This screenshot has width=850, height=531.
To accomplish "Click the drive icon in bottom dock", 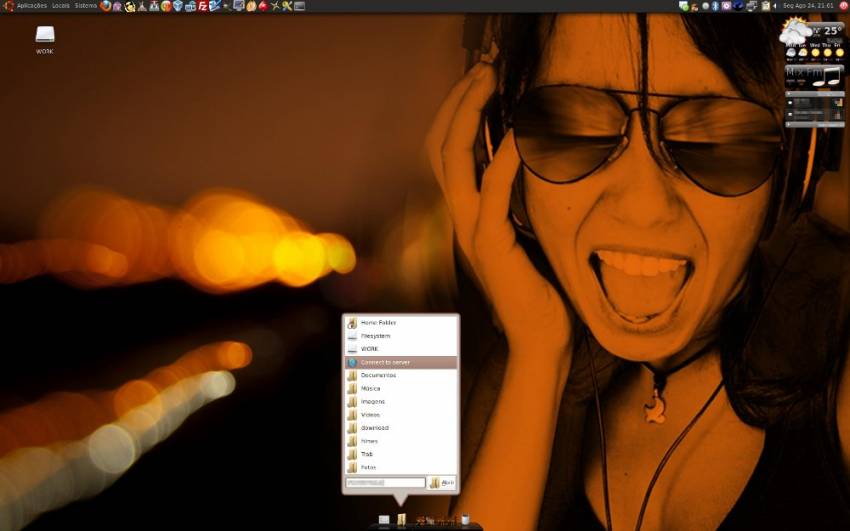I will 384,520.
